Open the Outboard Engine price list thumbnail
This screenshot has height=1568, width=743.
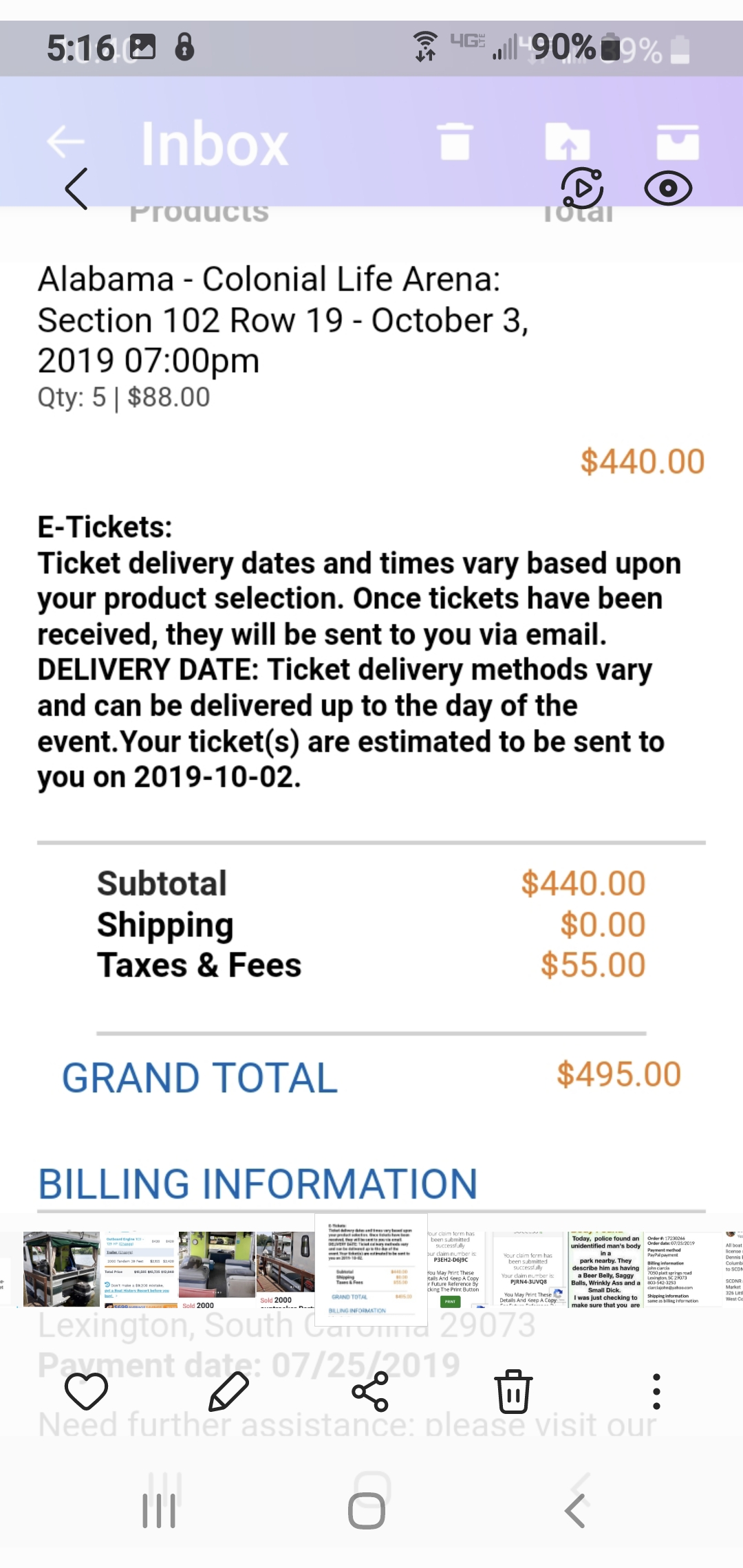pos(140,1269)
